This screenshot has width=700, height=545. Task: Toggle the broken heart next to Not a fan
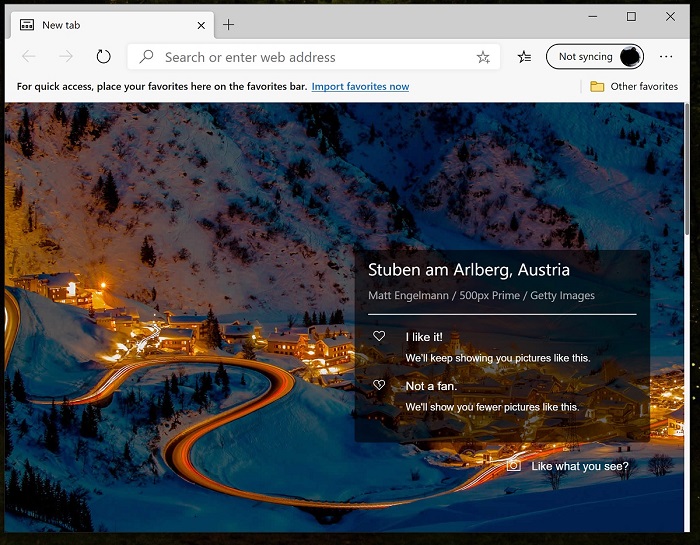point(379,385)
